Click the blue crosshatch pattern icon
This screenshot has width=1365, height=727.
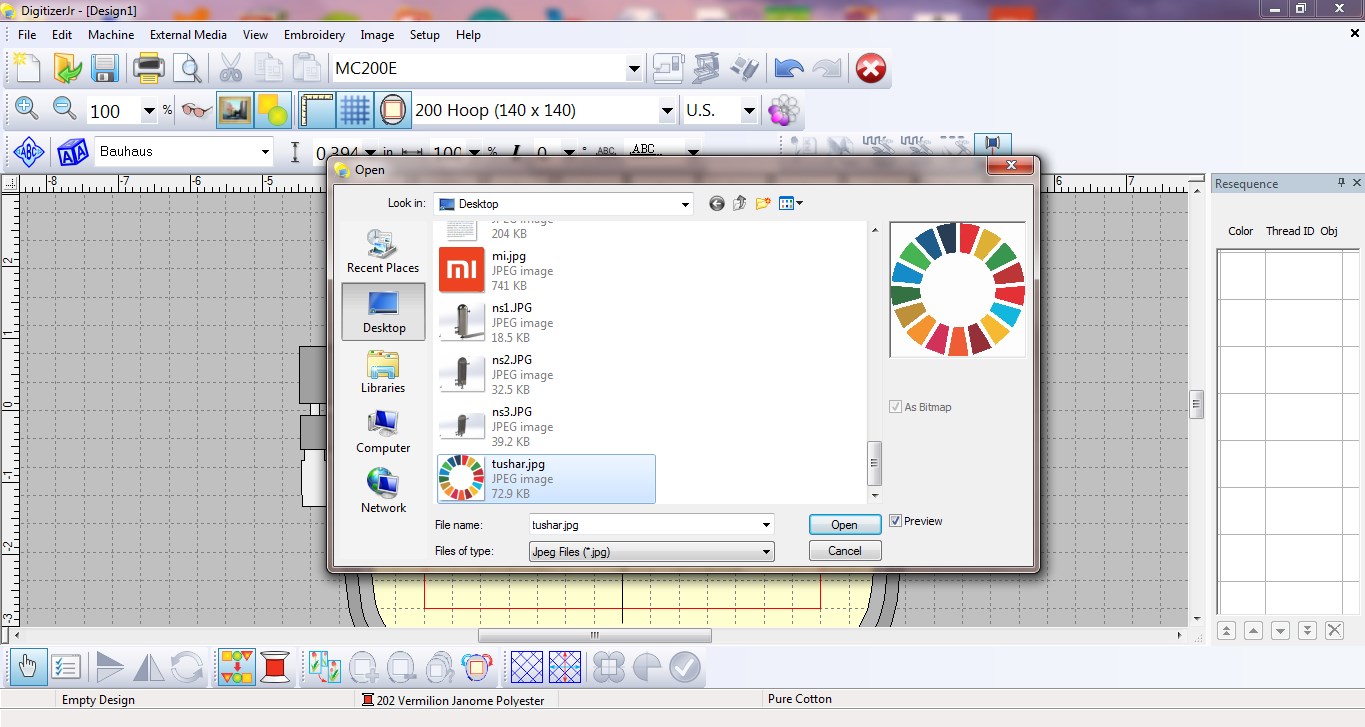tap(527, 666)
